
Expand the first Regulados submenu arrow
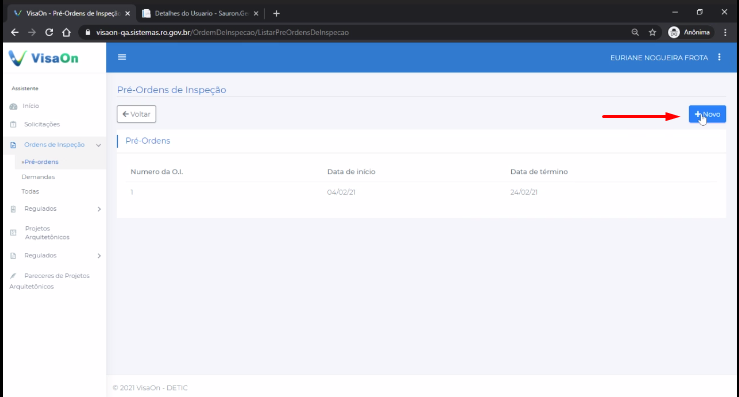[99, 209]
